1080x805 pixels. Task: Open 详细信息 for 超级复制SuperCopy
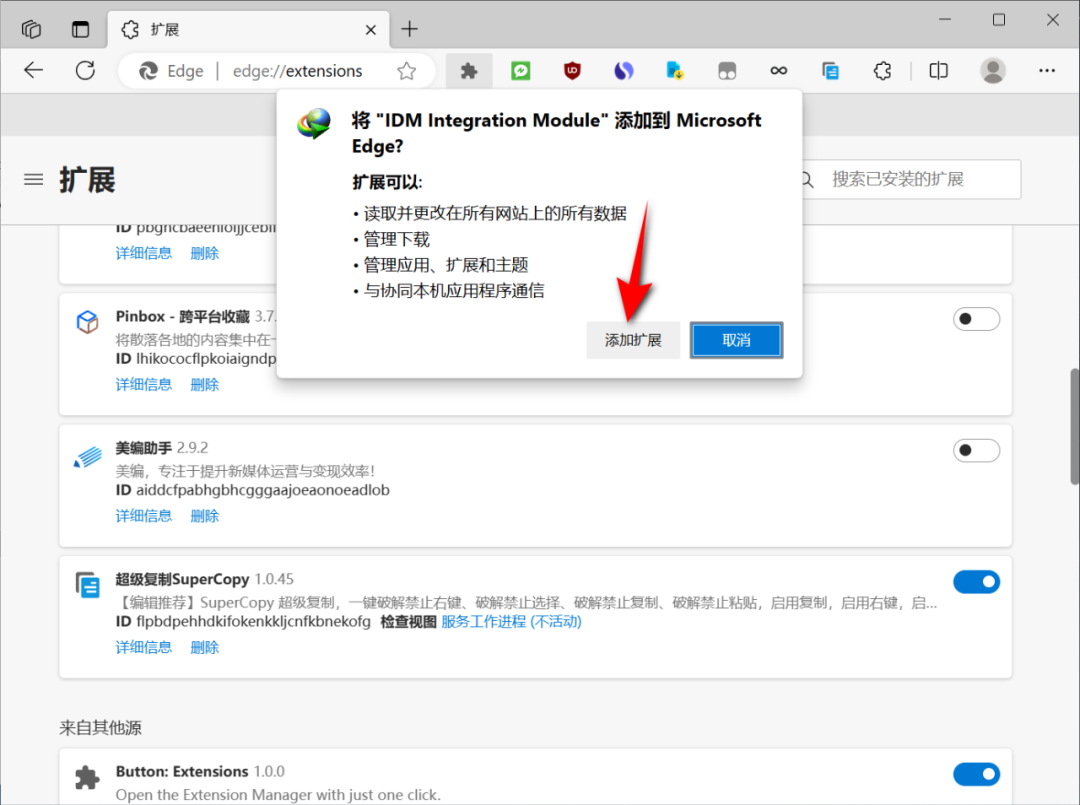[143, 648]
